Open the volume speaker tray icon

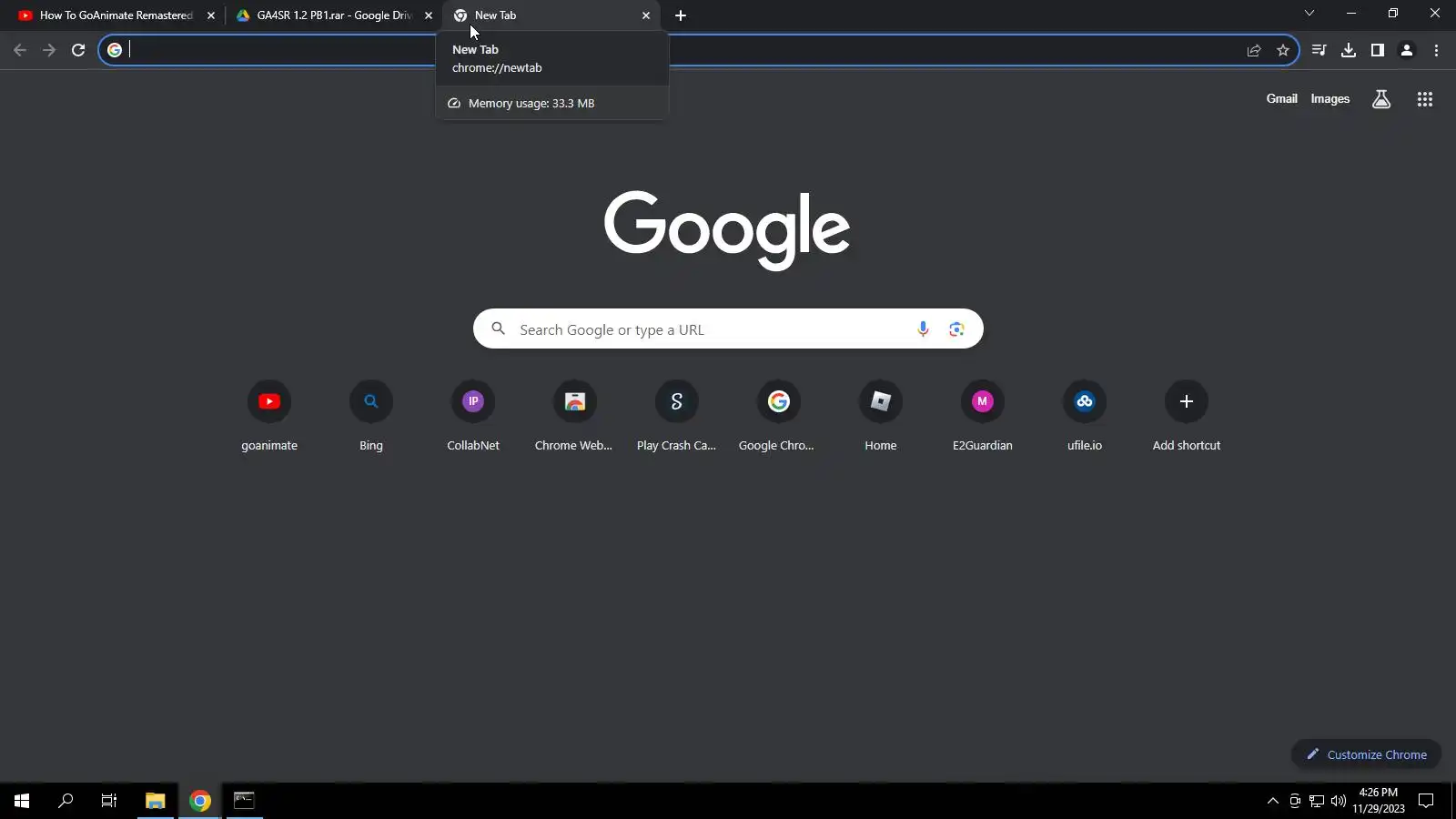[x=1339, y=801]
